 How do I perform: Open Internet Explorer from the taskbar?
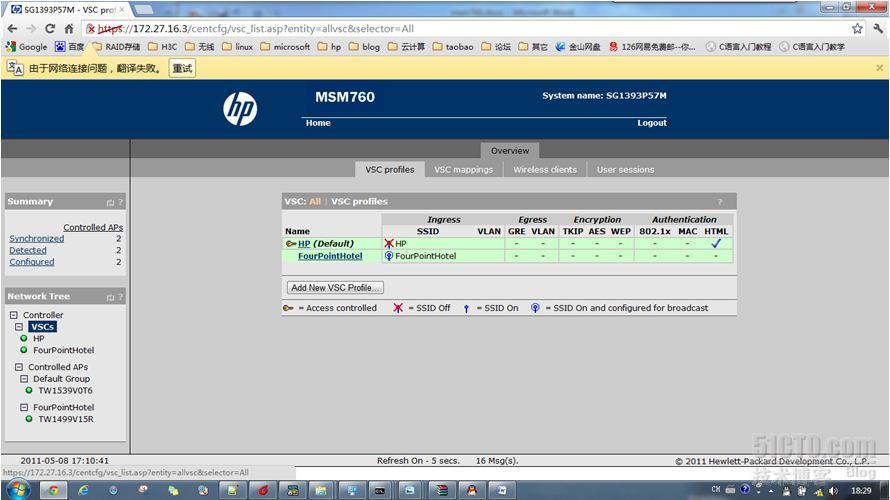(x=83, y=490)
